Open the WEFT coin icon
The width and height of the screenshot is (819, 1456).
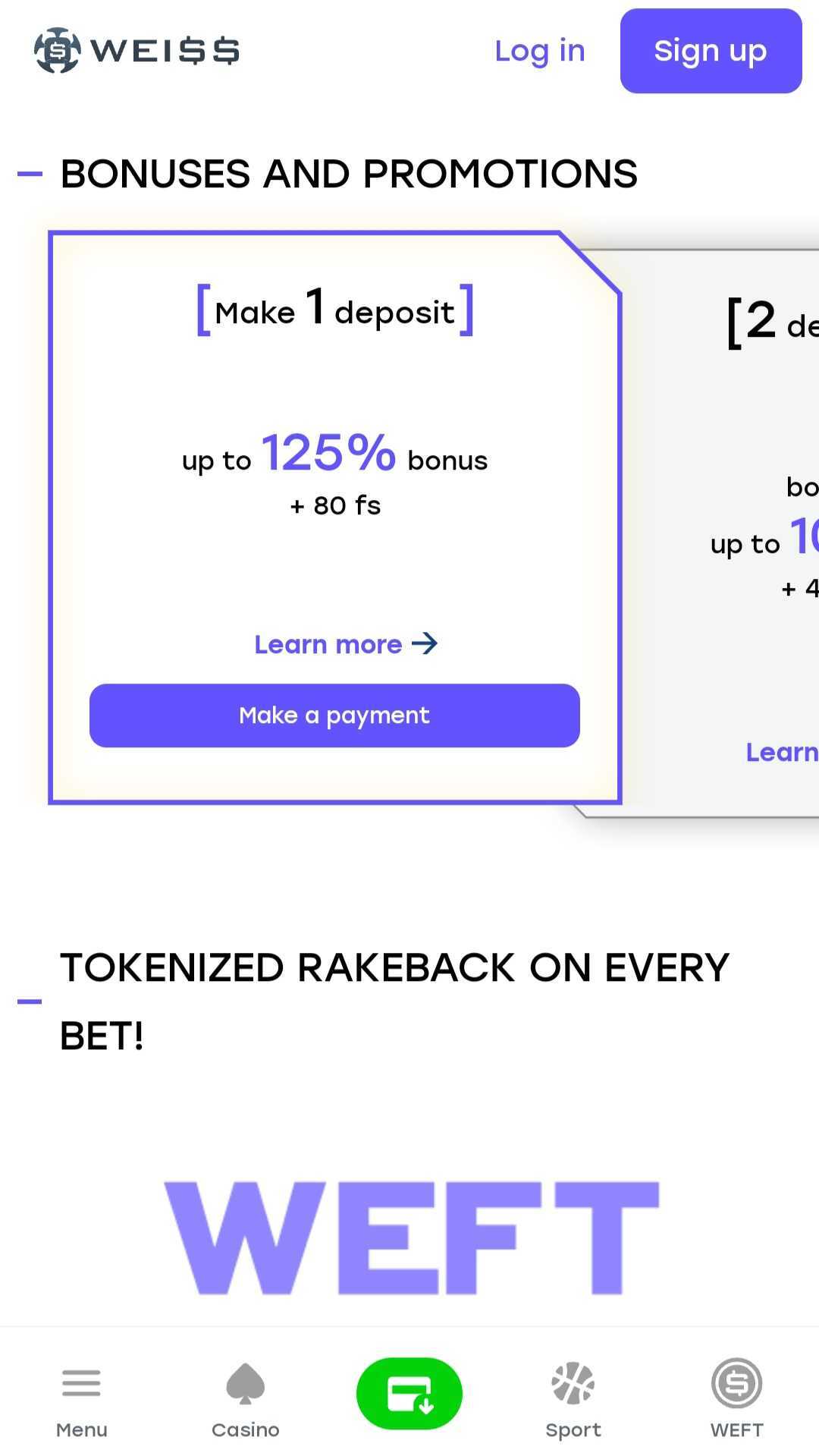pyautogui.click(x=736, y=1382)
